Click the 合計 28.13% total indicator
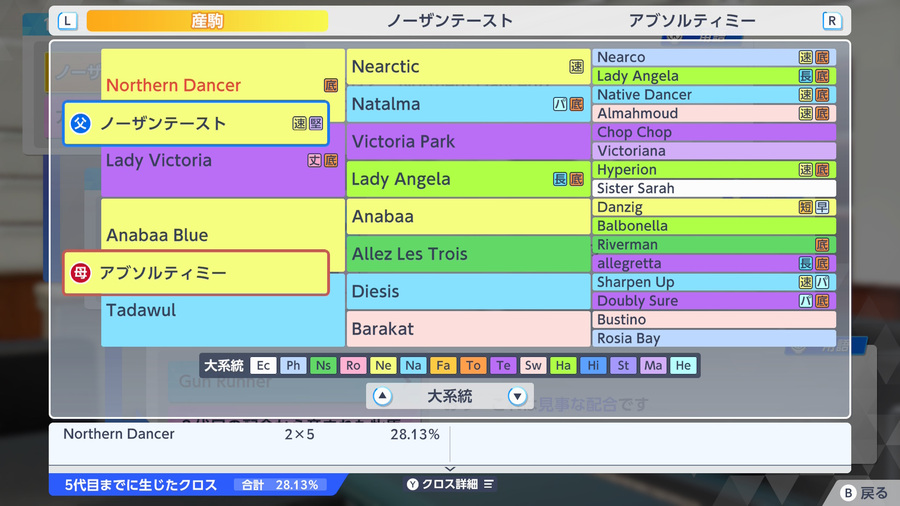 pyautogui.click(x=280, y=485)
